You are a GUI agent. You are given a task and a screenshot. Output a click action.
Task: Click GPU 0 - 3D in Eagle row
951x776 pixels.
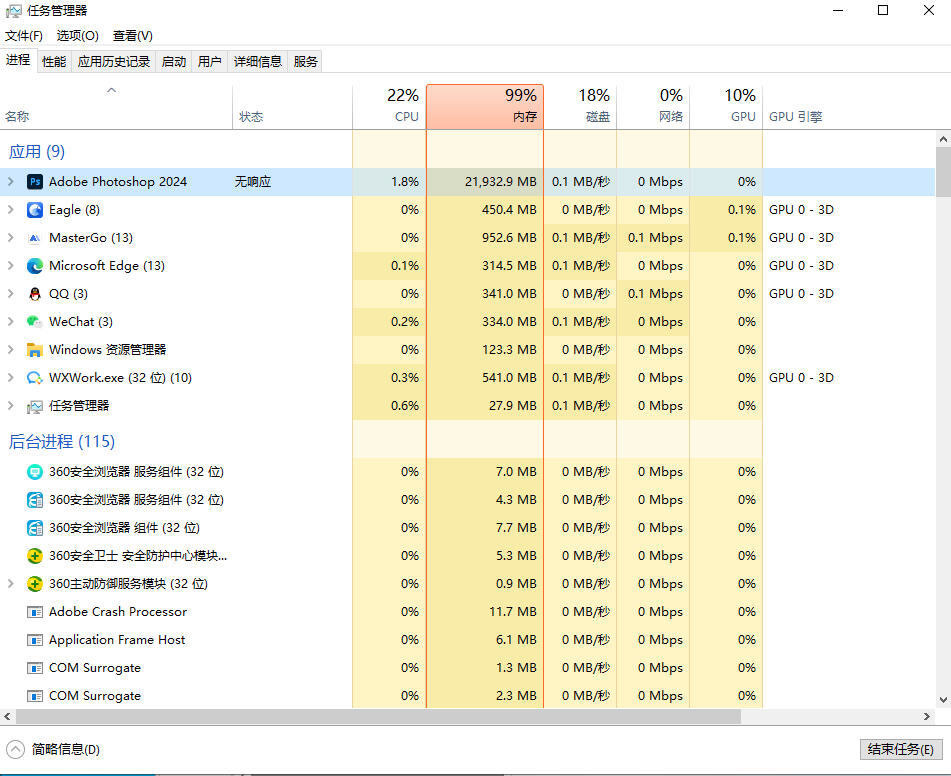click(801, 210)
